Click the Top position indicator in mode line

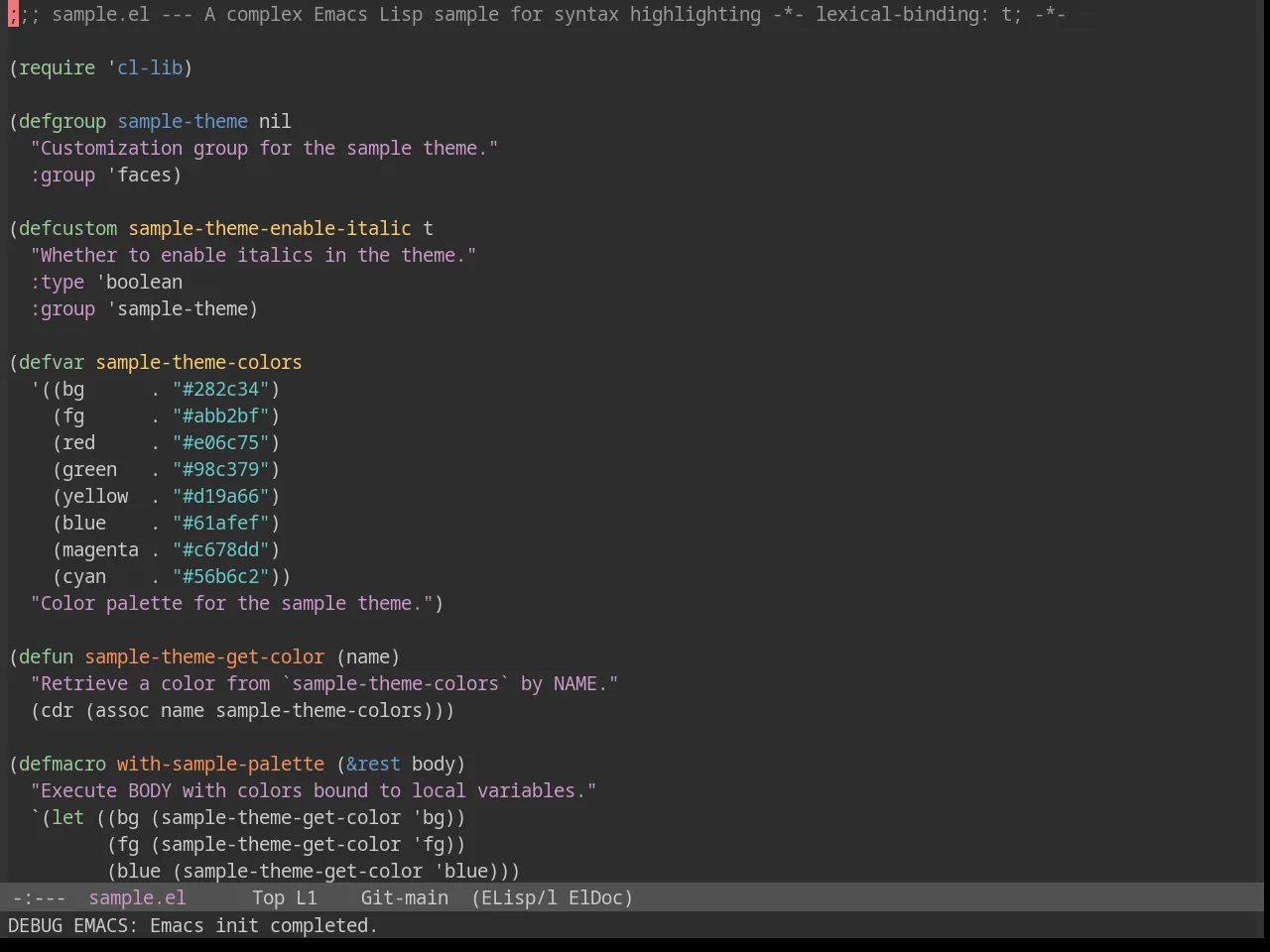point(268,897)
